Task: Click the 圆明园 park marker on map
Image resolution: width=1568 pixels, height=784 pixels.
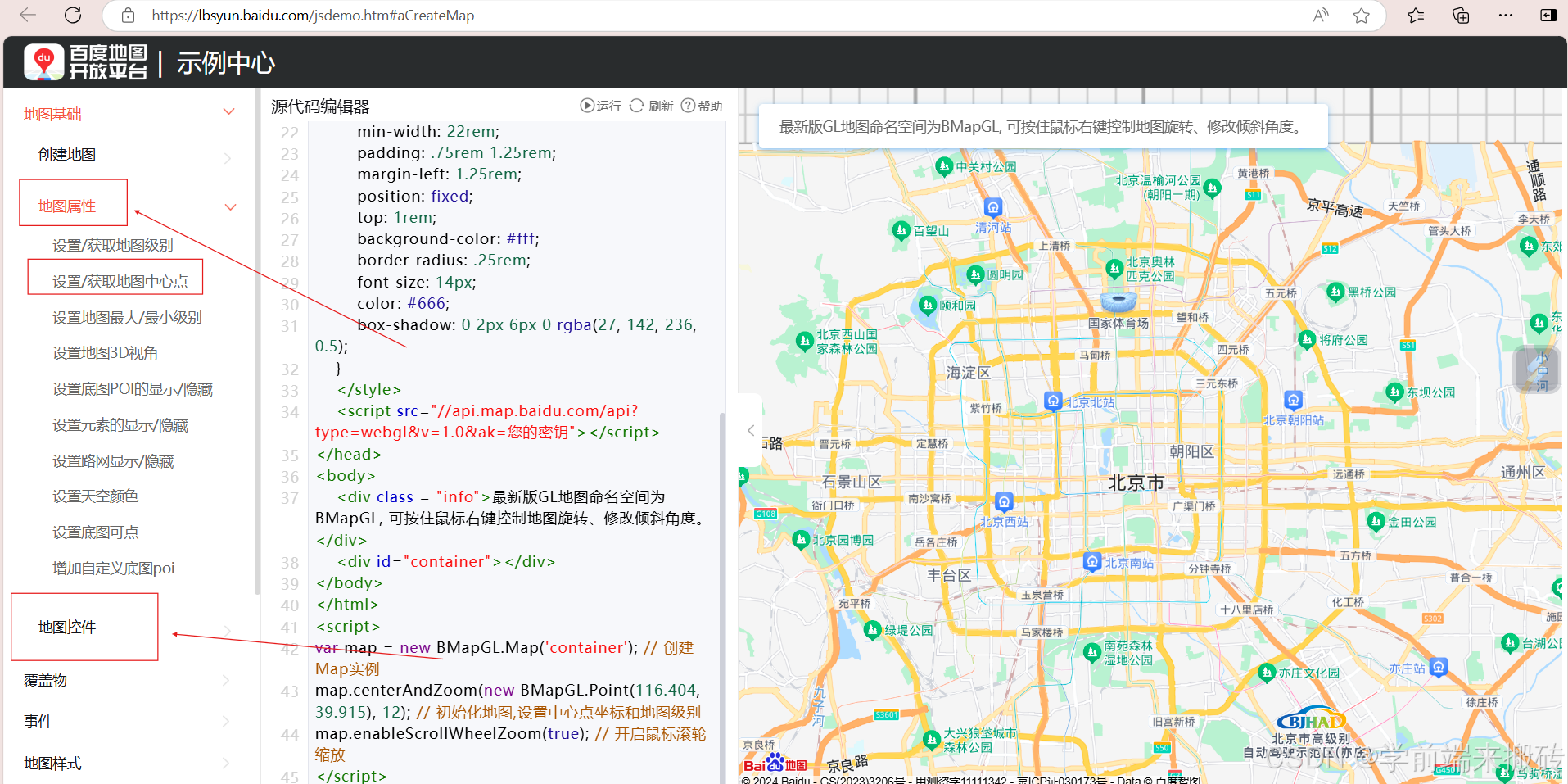Action: pyautogui.click(x=975, y=274)
